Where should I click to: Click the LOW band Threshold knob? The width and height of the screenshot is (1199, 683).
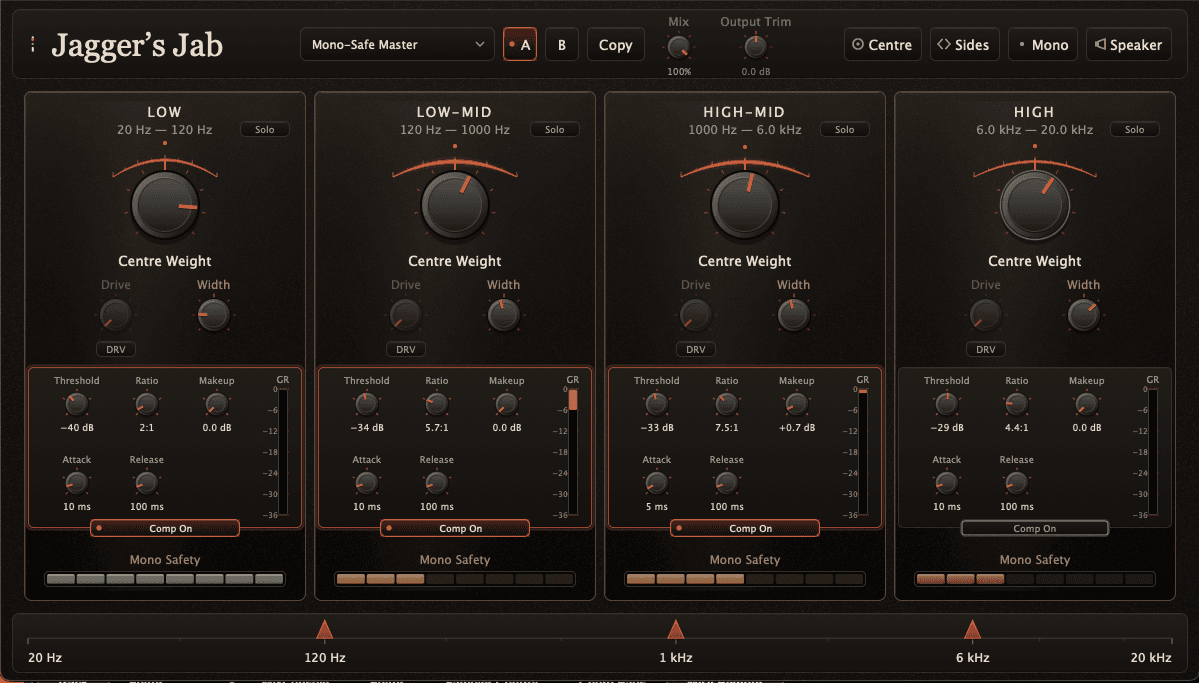tap(76, 403)
